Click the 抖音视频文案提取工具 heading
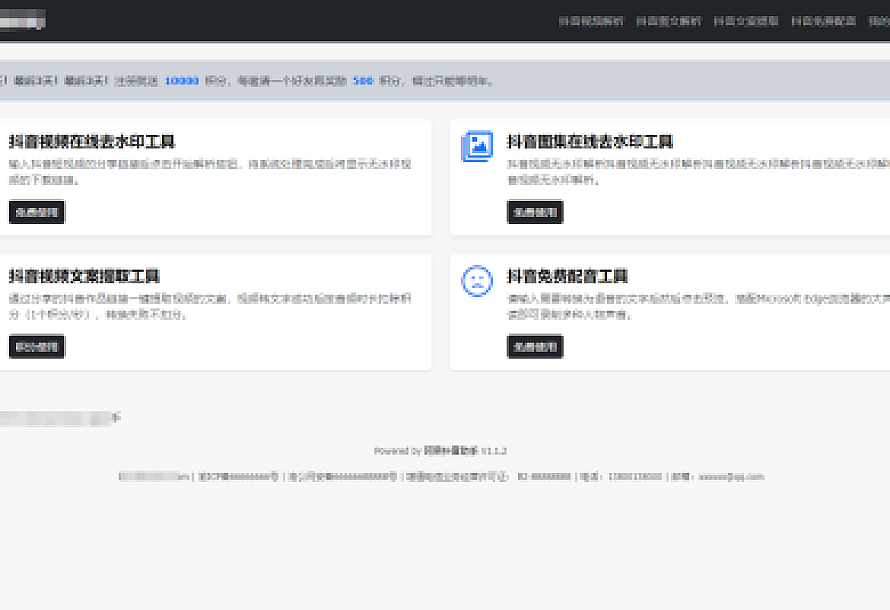Image resolution: width=890 pixels, height=610 pixels. click(85, 276)
